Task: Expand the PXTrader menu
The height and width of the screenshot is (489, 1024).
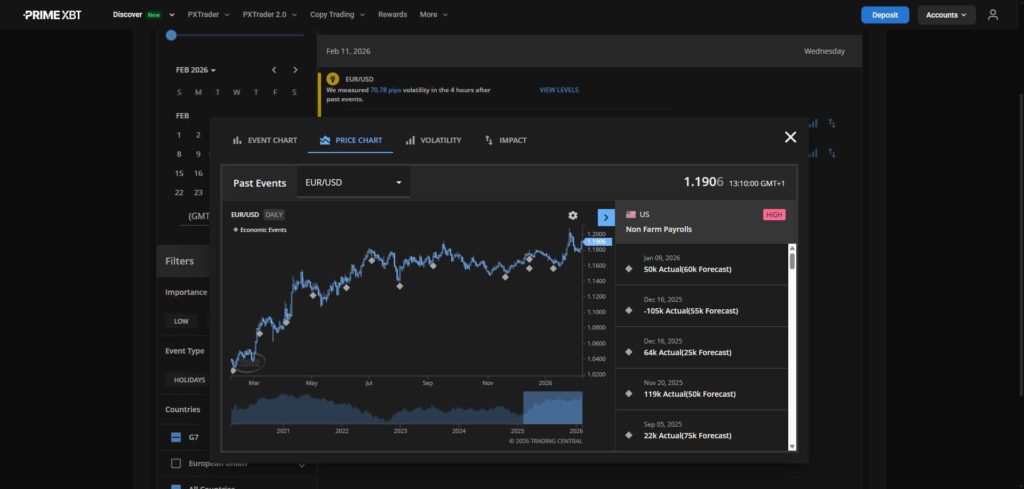Action: [208, 14]
